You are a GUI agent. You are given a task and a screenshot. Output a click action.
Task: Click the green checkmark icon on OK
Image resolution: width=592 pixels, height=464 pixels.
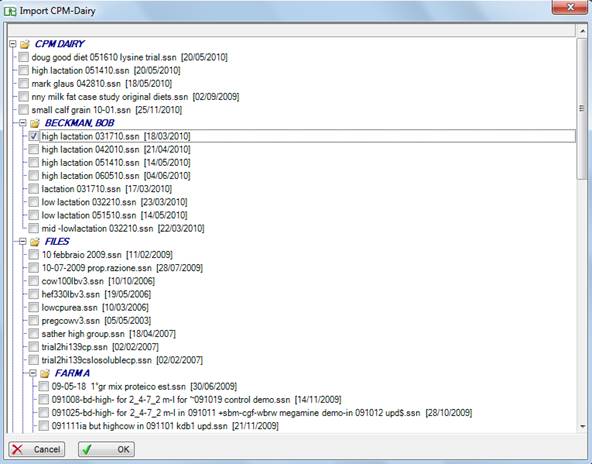point(87,449)
